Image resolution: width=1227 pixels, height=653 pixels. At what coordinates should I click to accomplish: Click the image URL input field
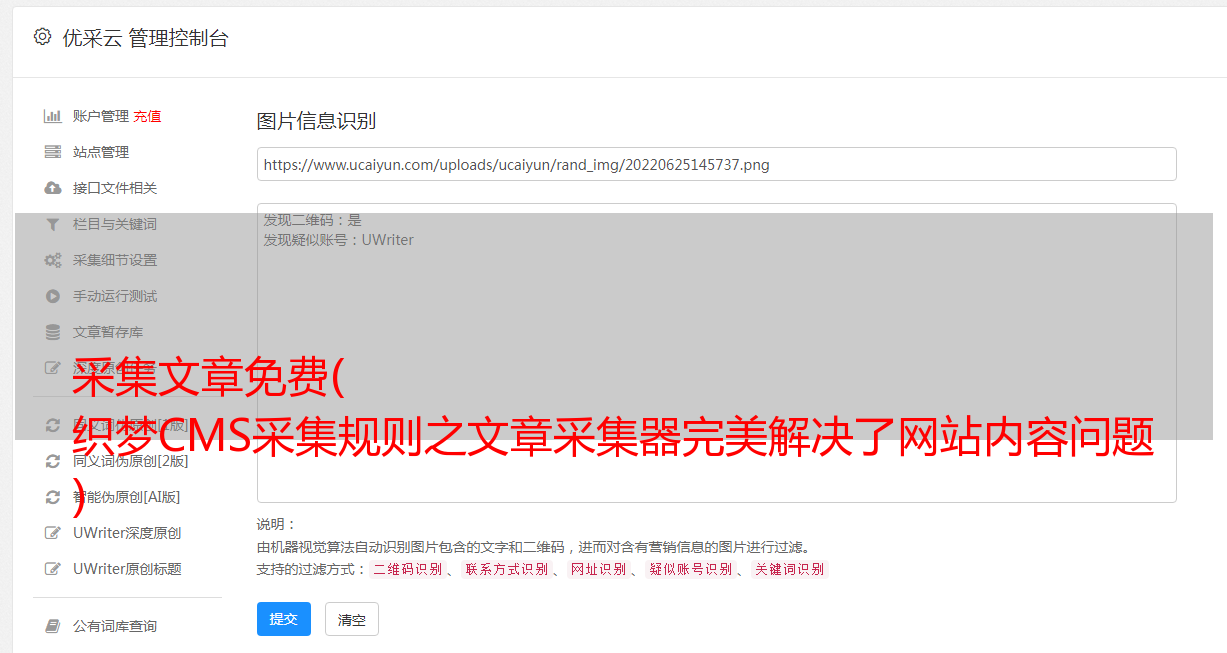716,164
